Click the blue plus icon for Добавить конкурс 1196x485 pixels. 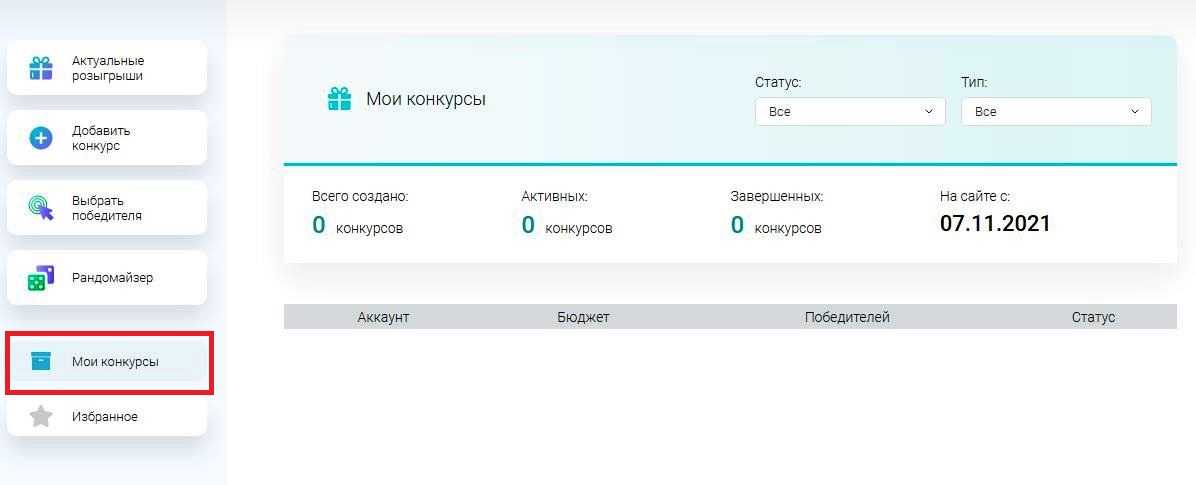[x=41, y=138]
